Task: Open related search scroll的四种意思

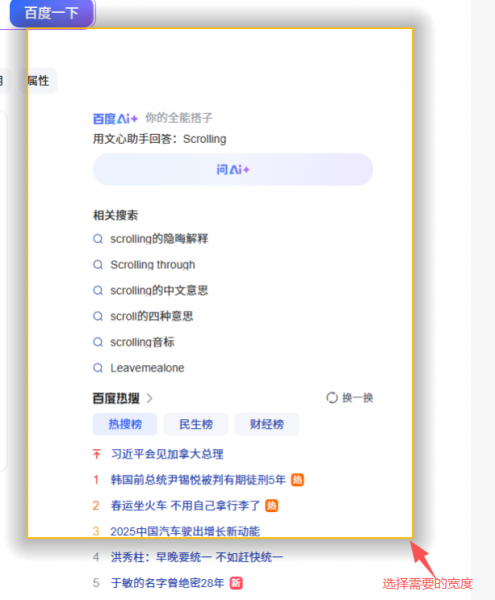Action: [x=151, y=316]
